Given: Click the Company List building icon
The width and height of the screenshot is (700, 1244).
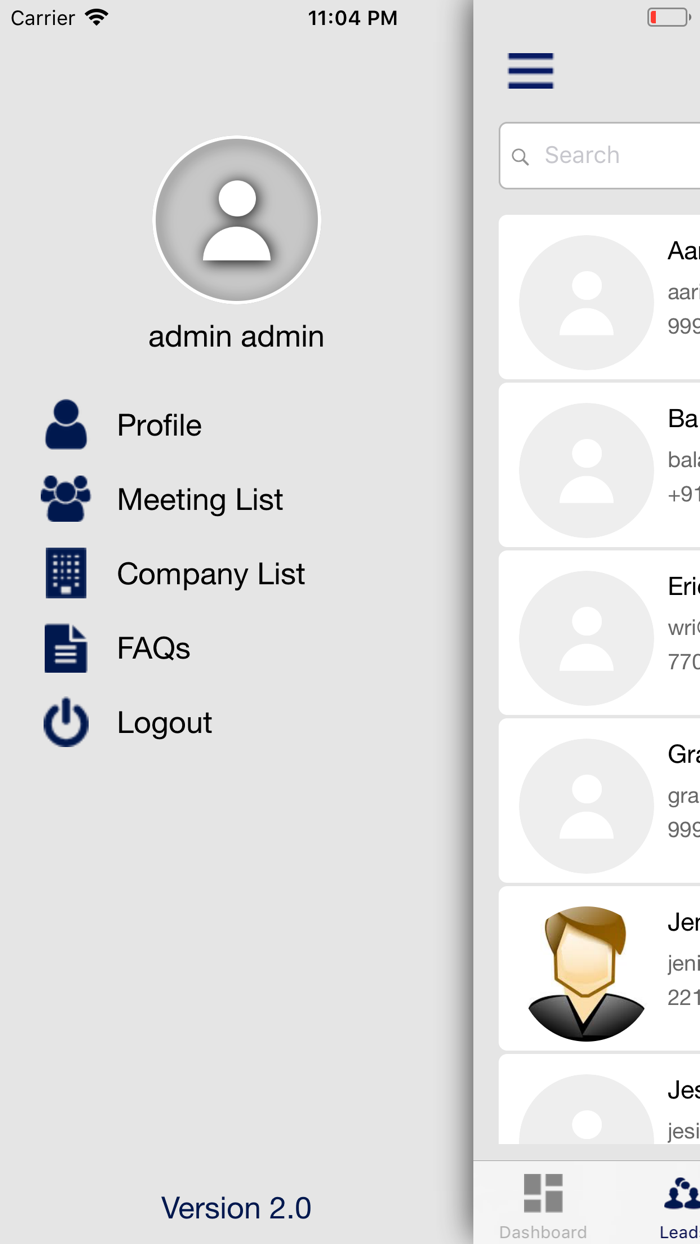Looking at the screenshot, I should click(x=66, y=573).
